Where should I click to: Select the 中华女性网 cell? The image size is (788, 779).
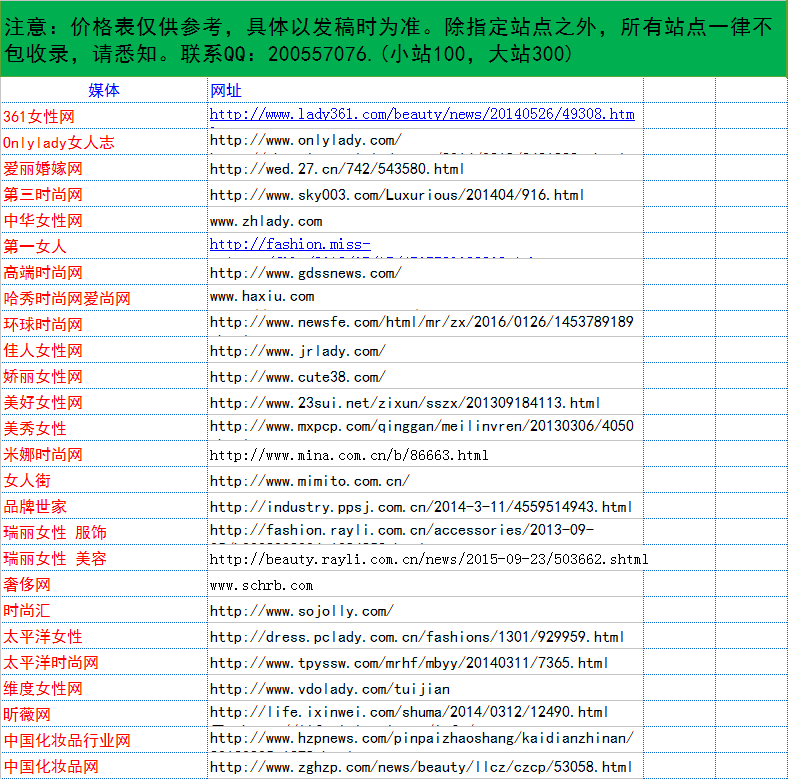point(104,220)
